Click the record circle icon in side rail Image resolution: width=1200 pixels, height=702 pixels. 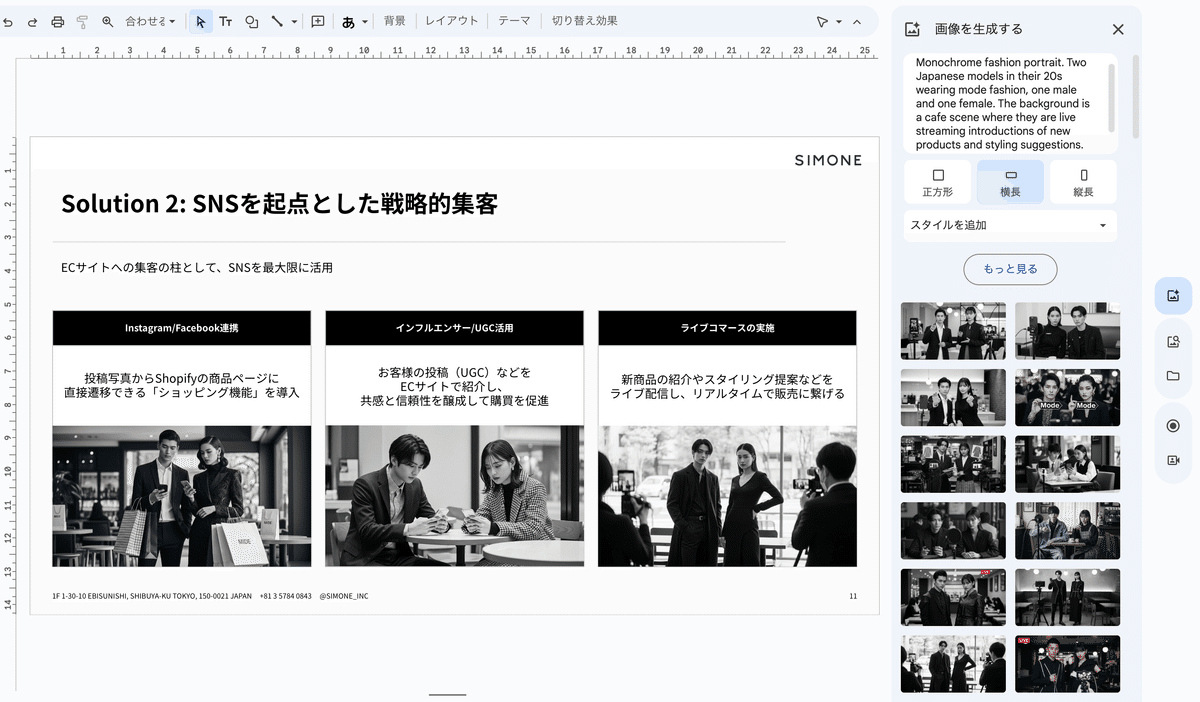click(1173, 426)
